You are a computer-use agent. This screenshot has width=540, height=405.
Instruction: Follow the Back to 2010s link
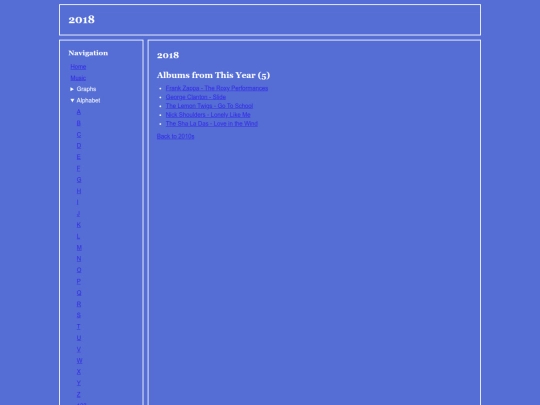tap(176, 136)
